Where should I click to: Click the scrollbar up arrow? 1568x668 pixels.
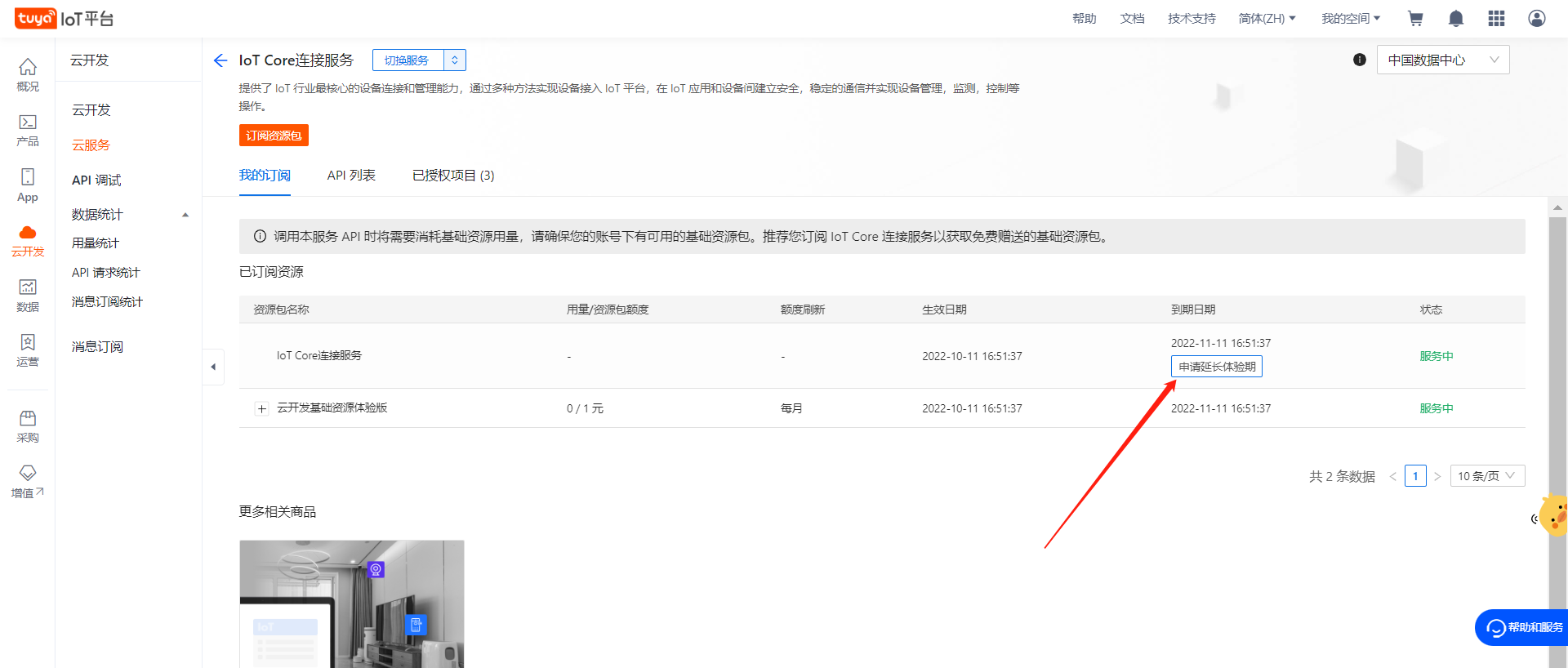pyautogui.click(x=1557, y=207)
